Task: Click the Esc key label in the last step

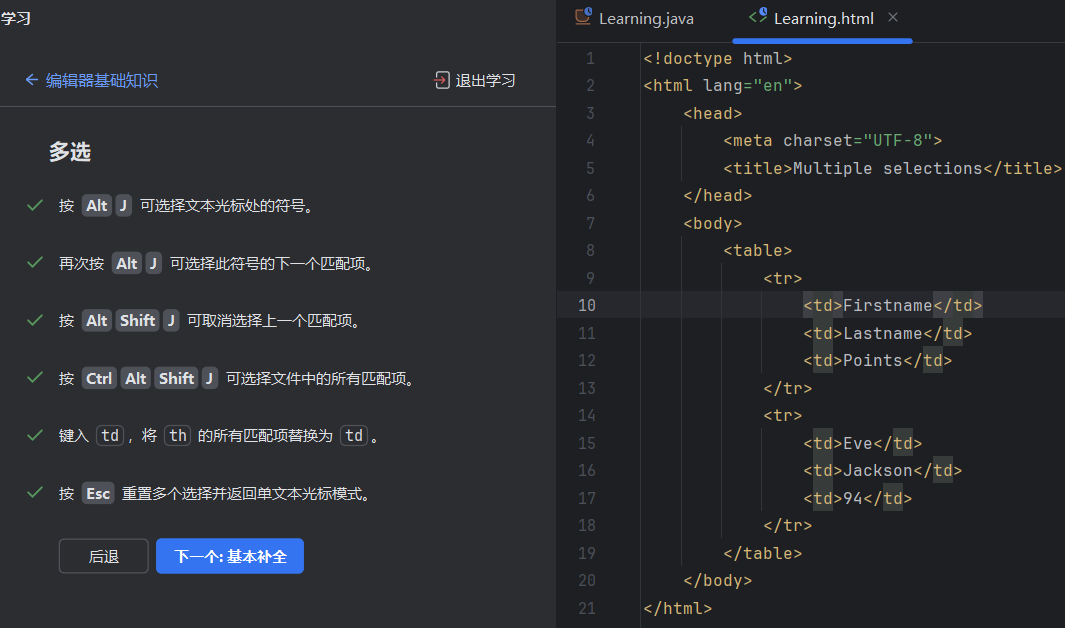Action: point(98,494)
